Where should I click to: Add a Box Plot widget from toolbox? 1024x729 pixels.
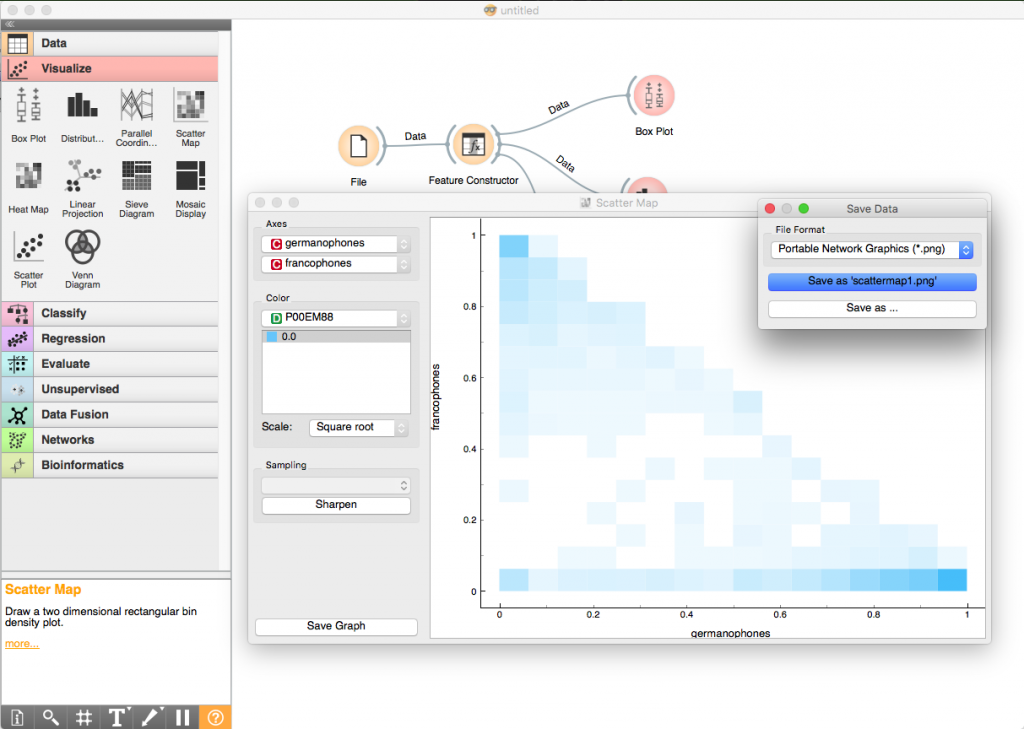click(29, 115)
